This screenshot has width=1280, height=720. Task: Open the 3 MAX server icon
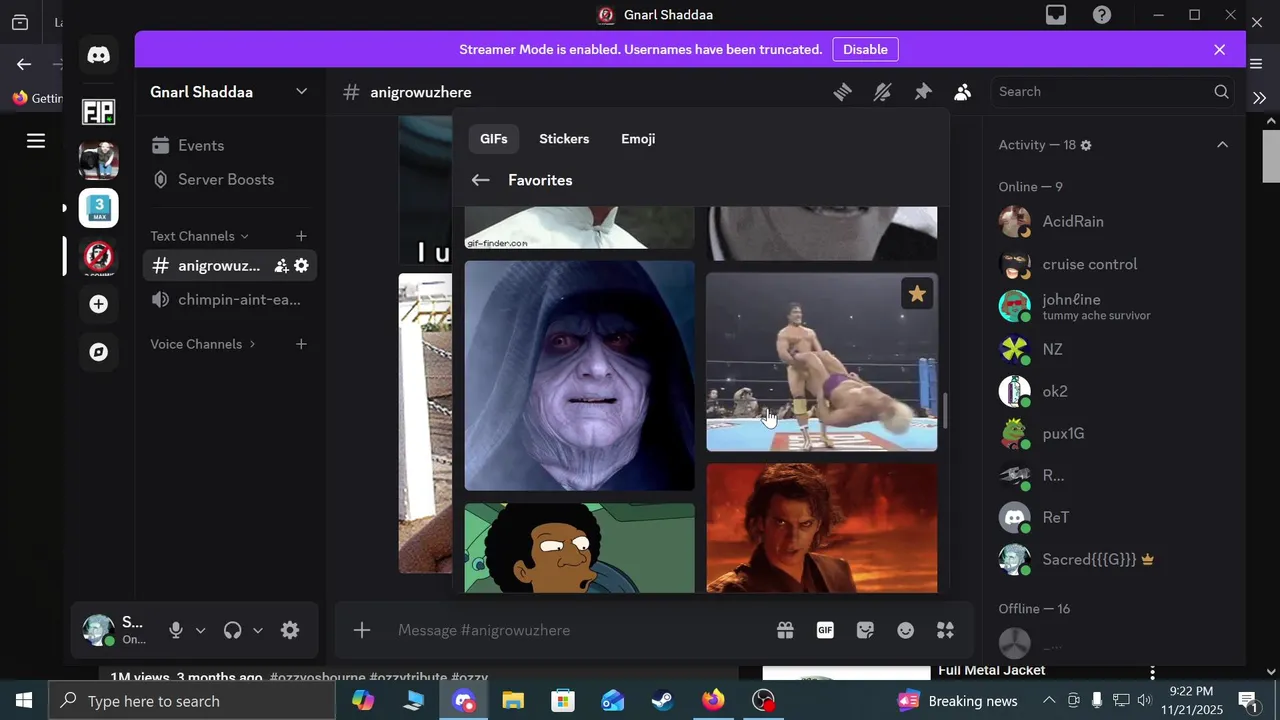pyautogui.click(x=98, y=208)
